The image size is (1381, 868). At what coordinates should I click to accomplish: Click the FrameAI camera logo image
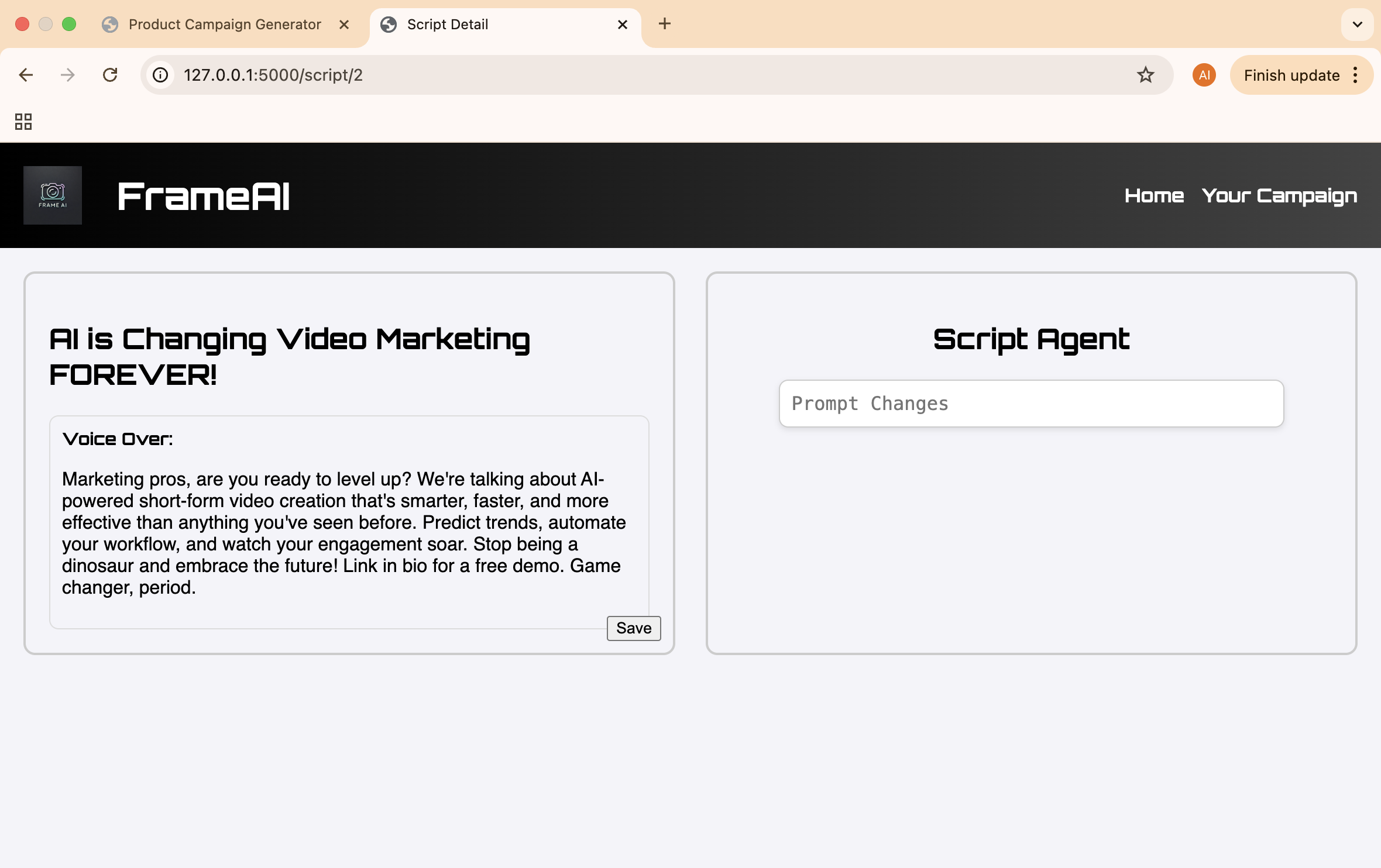tap(52, 195)
